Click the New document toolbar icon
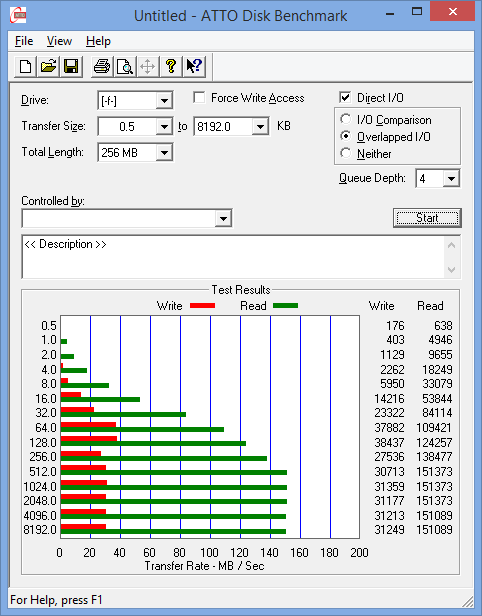The image size is (482, 616). (x=26, y=66)
